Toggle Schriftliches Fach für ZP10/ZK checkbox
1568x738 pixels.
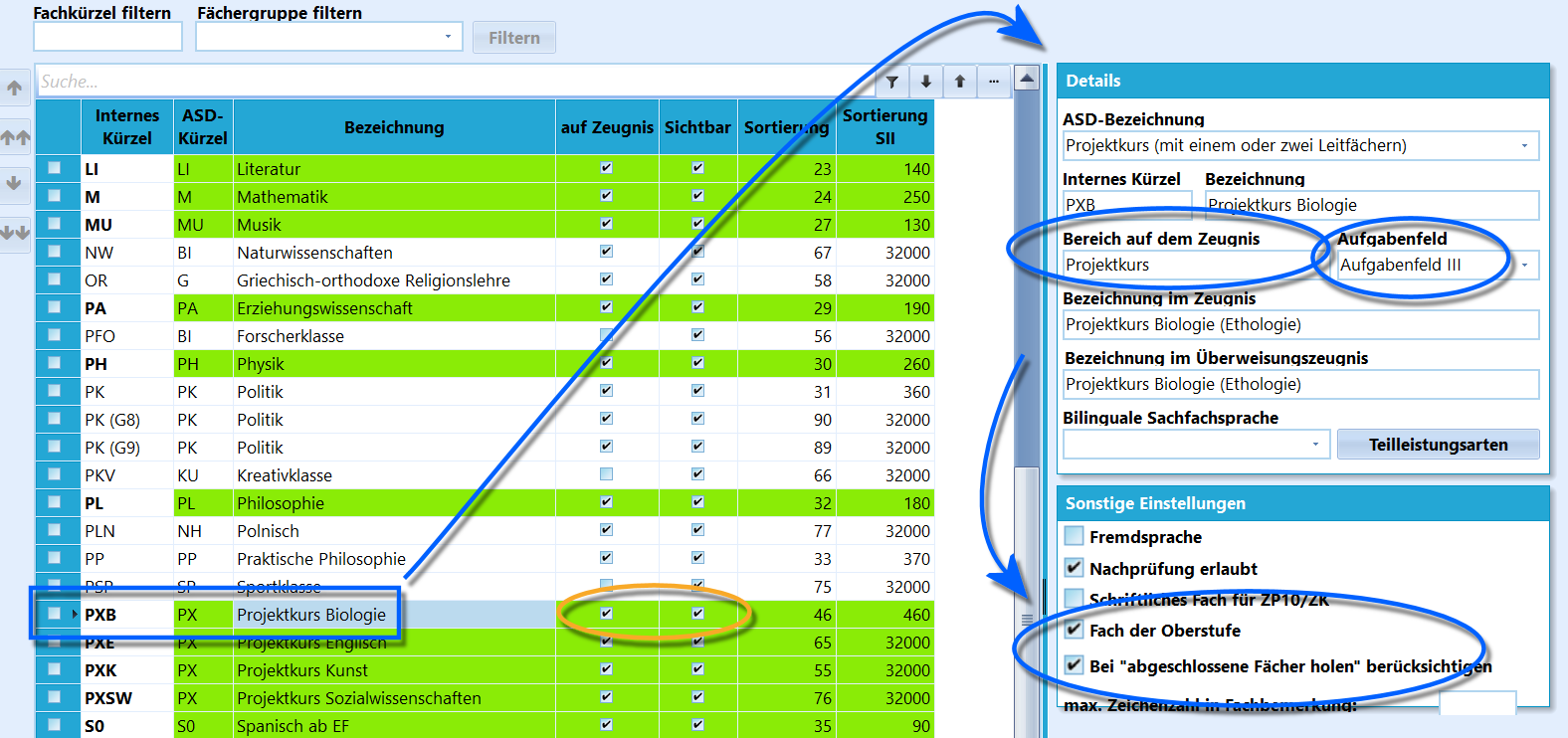coord(1074,599)
